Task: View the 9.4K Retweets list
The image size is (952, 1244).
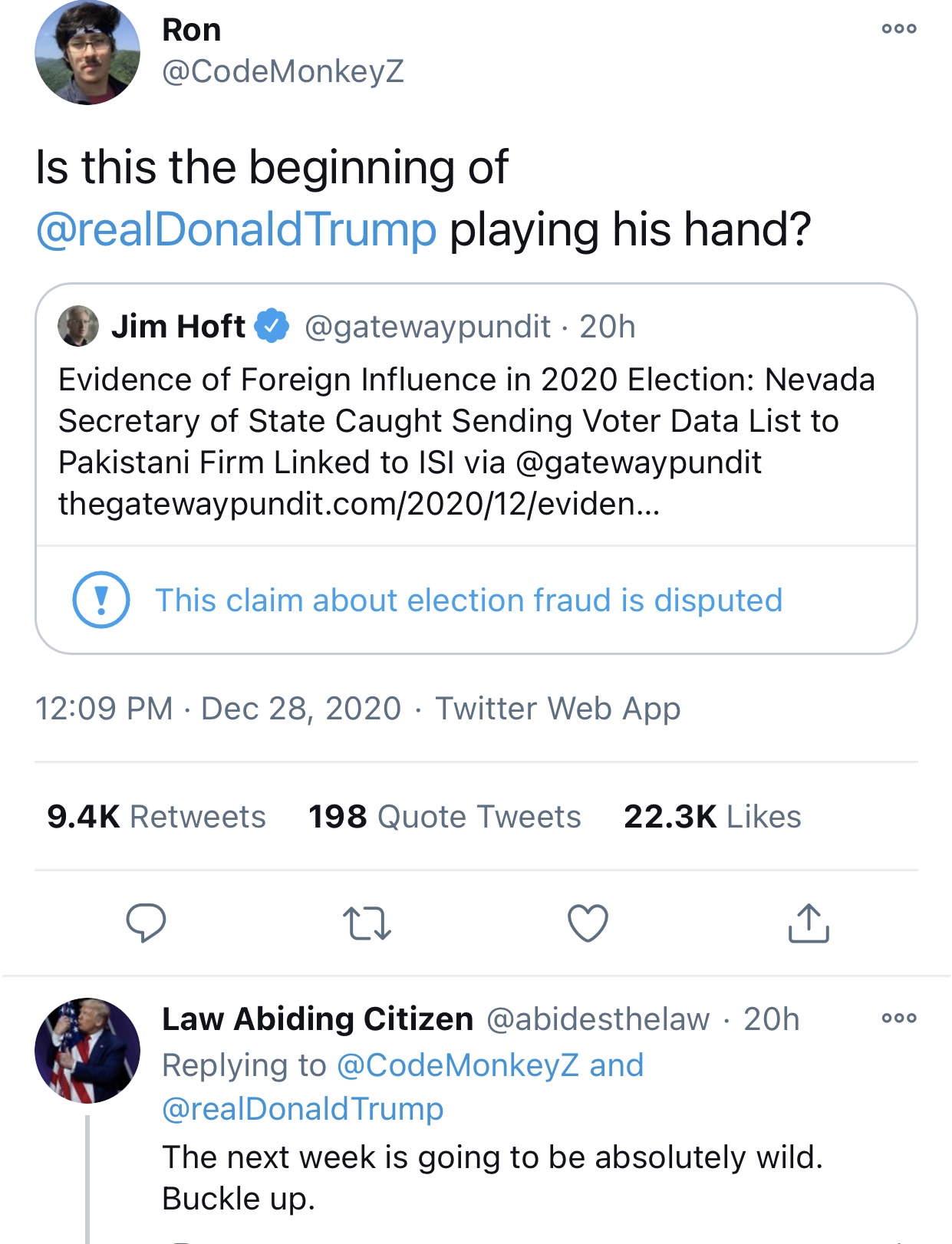Action: click(156, 817)
